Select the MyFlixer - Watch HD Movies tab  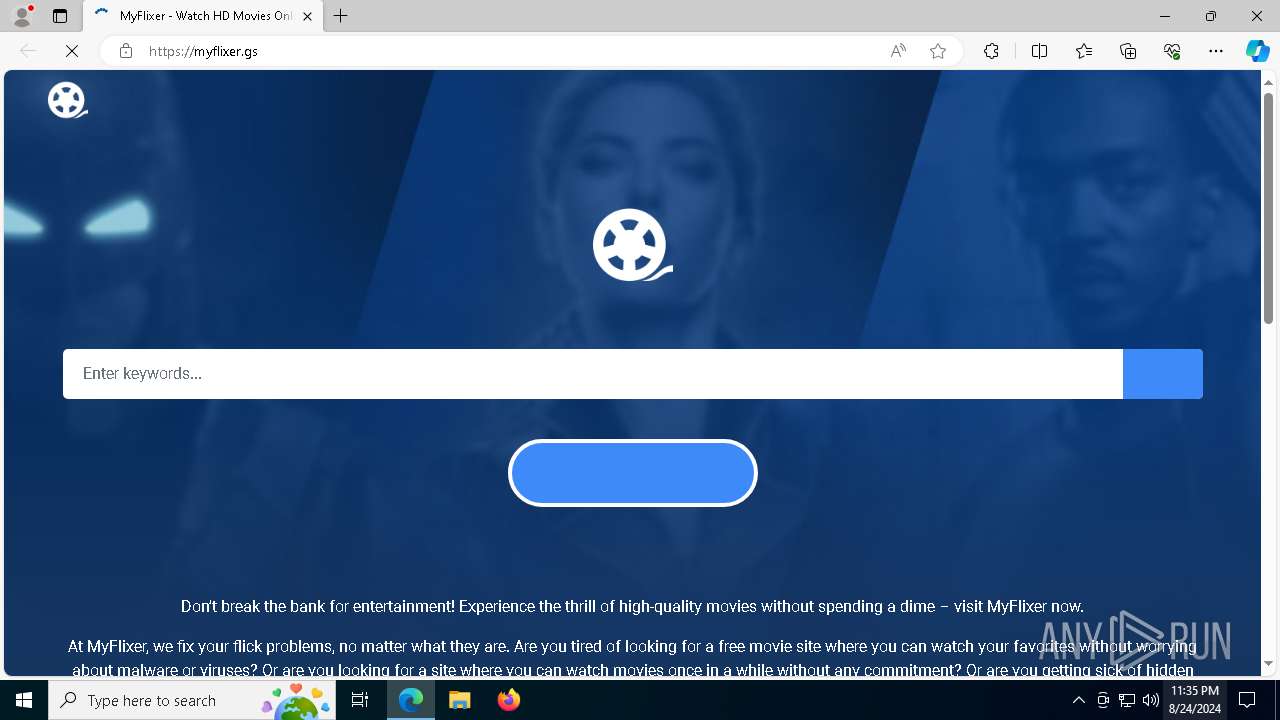tap(203, 16)
